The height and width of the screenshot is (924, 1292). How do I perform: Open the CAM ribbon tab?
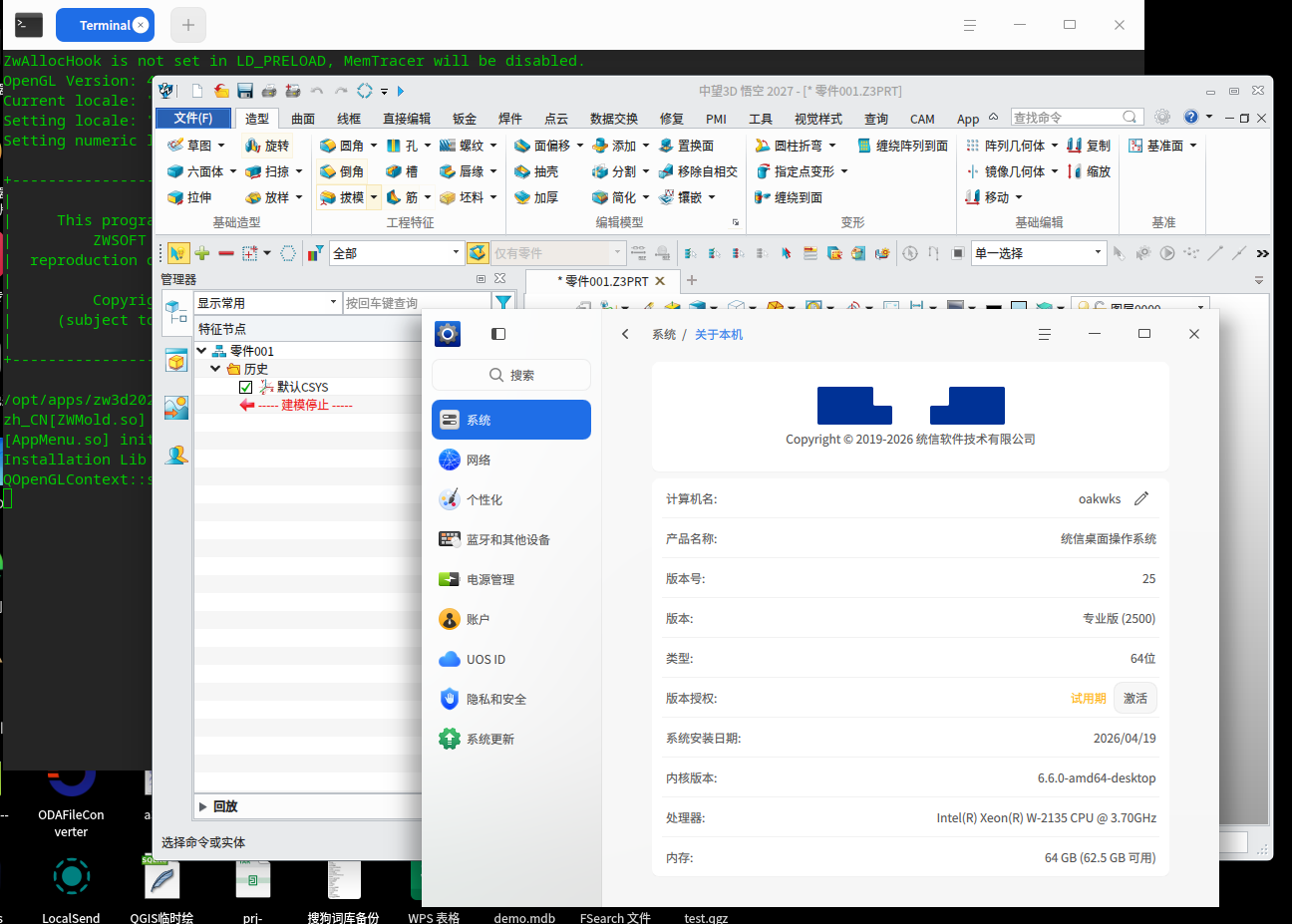click(x=922, y=119)
